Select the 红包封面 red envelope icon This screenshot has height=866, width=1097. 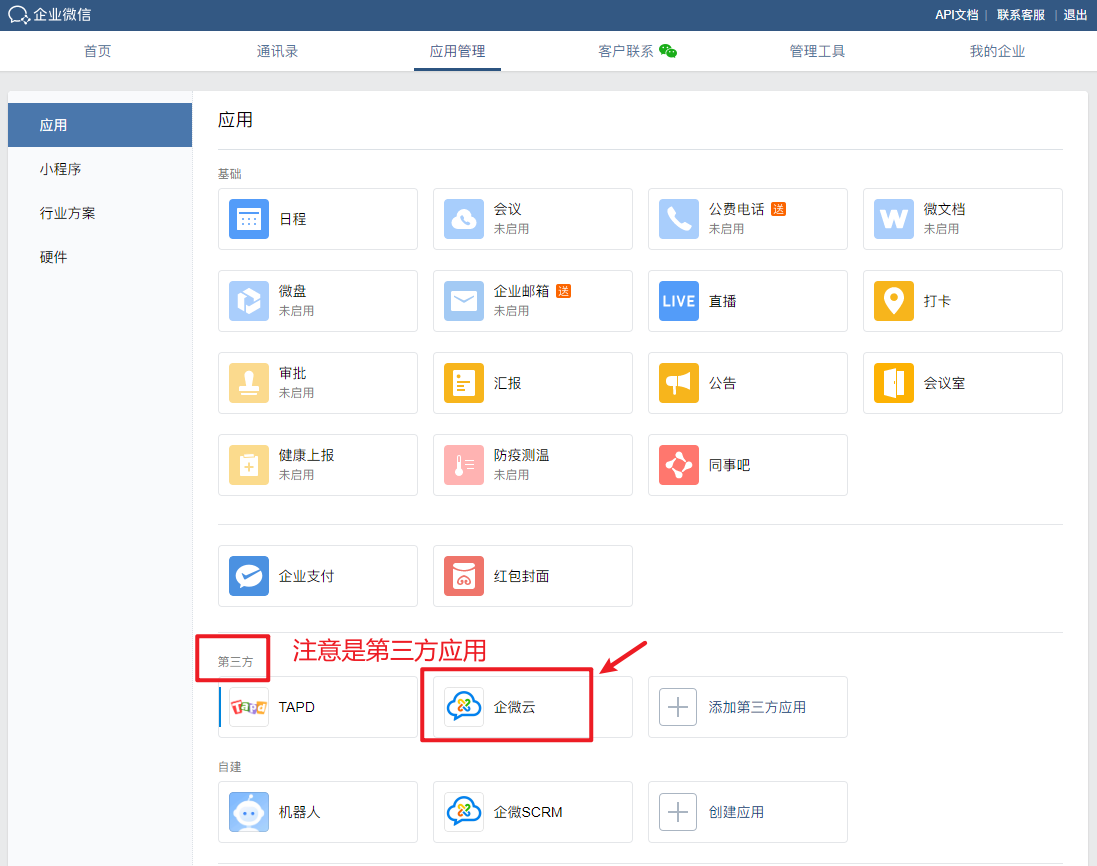[x=464, y=576]
